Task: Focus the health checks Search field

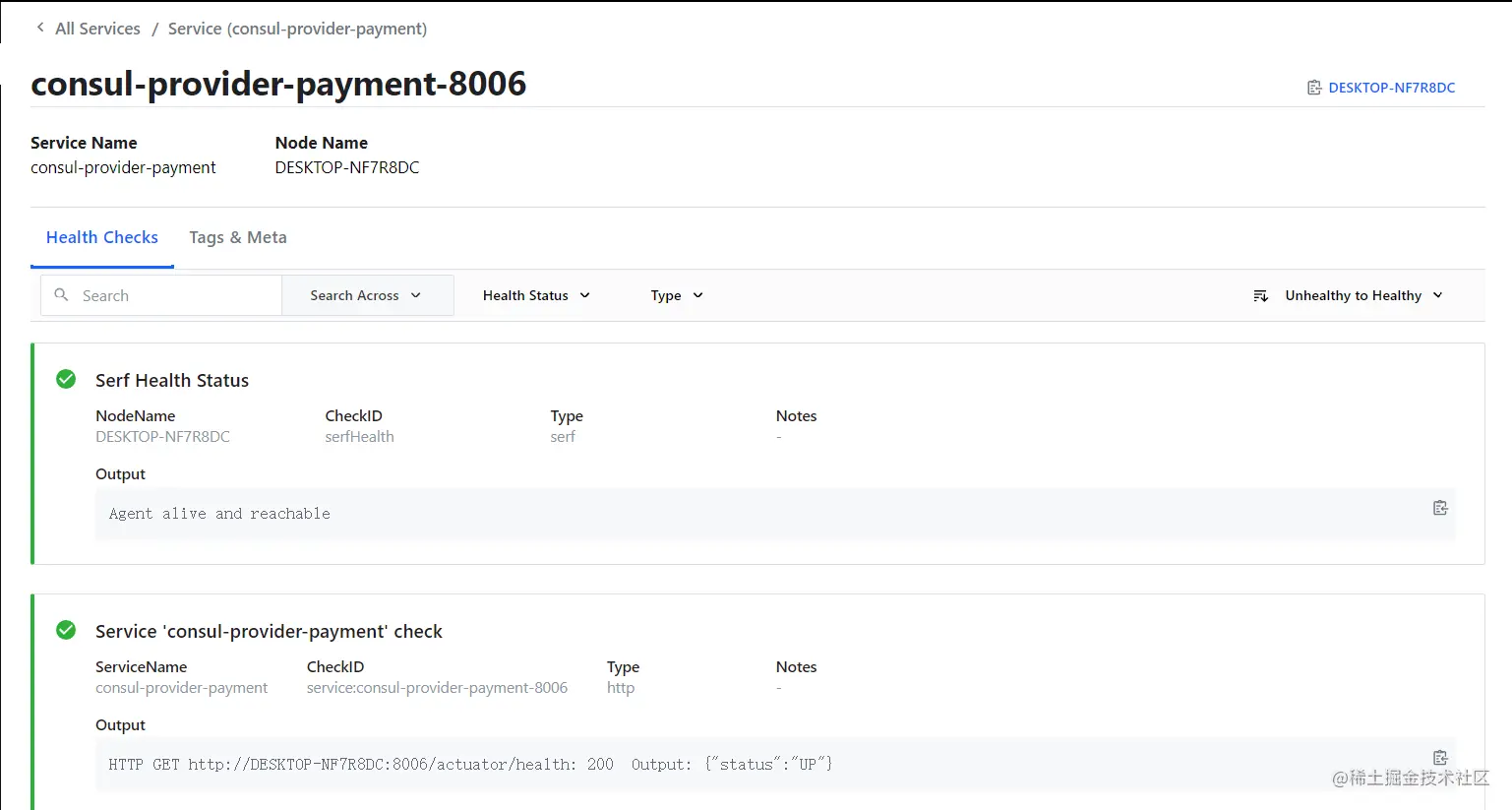Action: 161,295
